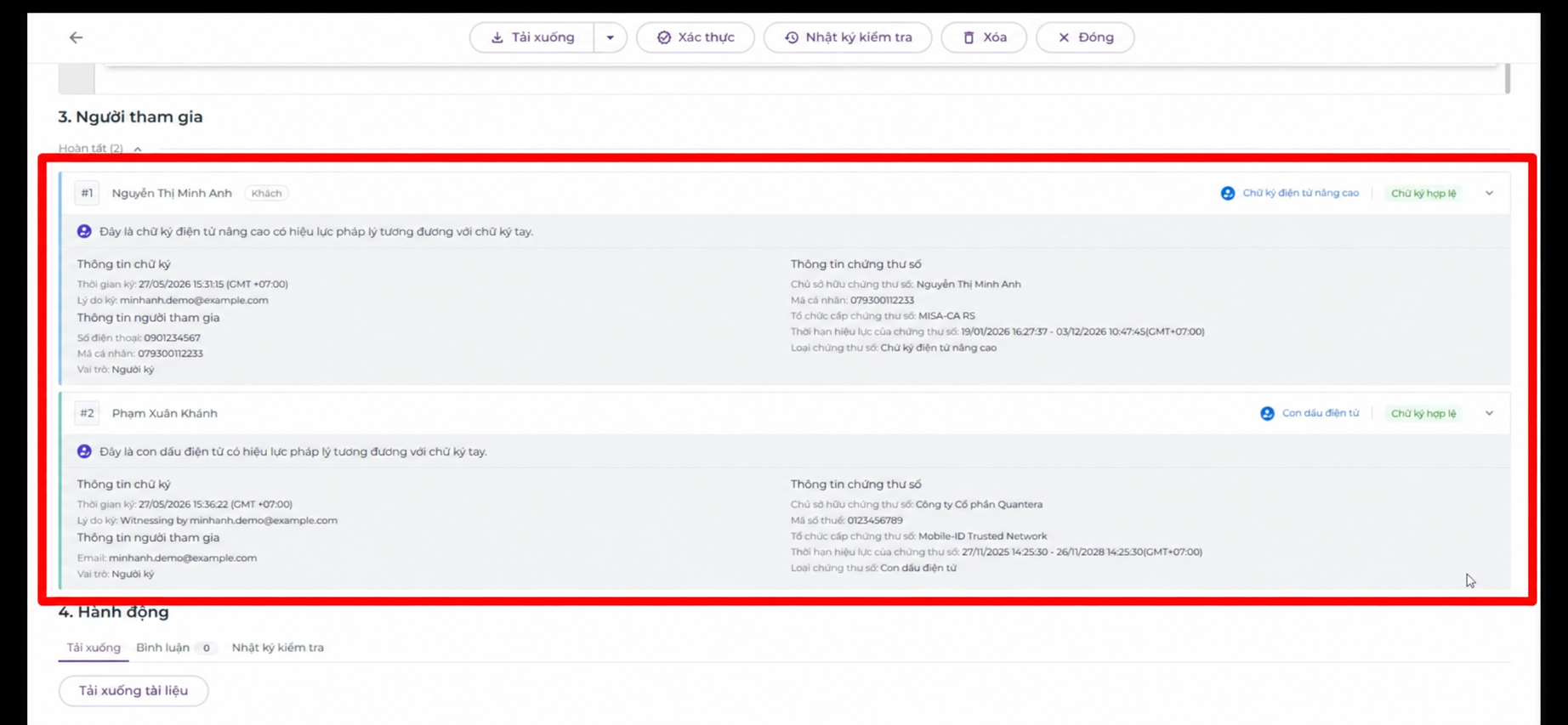Click the Chữ ký điện tử nâng cao icon
Screen dimensions: 1568x725
tap(1228, 193)
